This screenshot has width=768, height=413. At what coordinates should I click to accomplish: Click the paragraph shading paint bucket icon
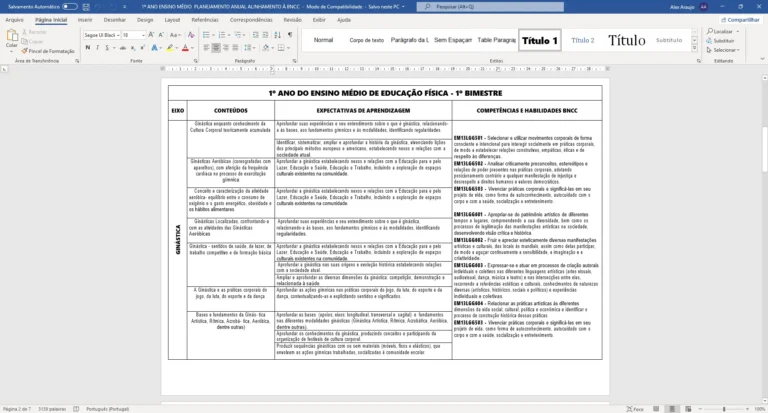(x=265, y=48)
